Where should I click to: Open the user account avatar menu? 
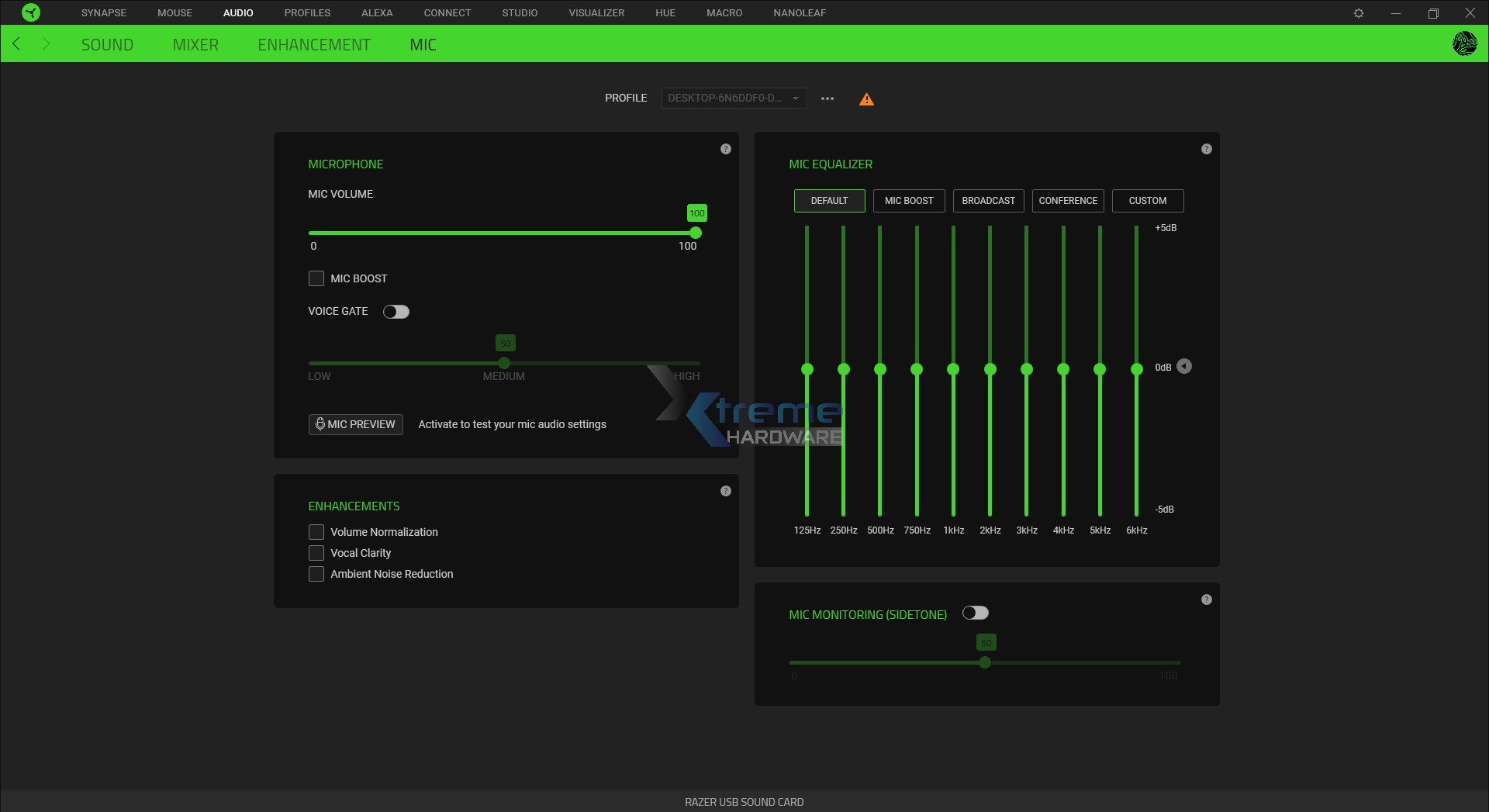1464,44
